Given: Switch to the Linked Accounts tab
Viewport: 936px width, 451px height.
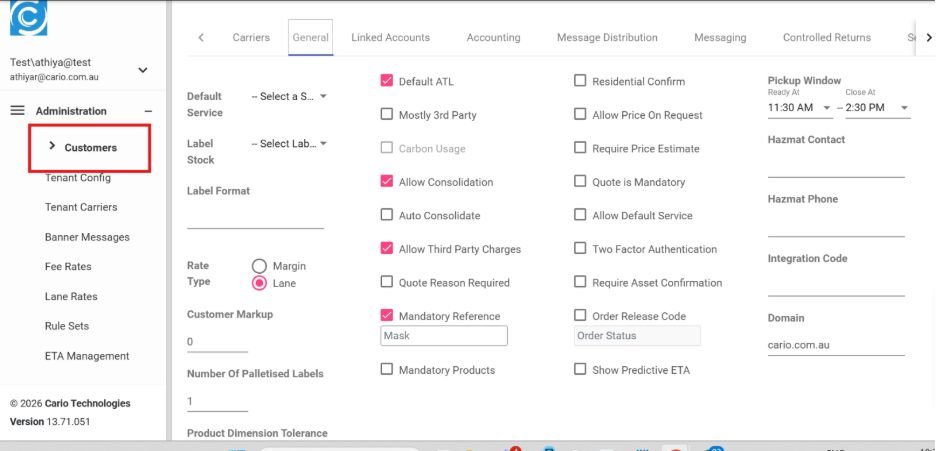Looking at the screenshot, I should [x=390, y=38].
